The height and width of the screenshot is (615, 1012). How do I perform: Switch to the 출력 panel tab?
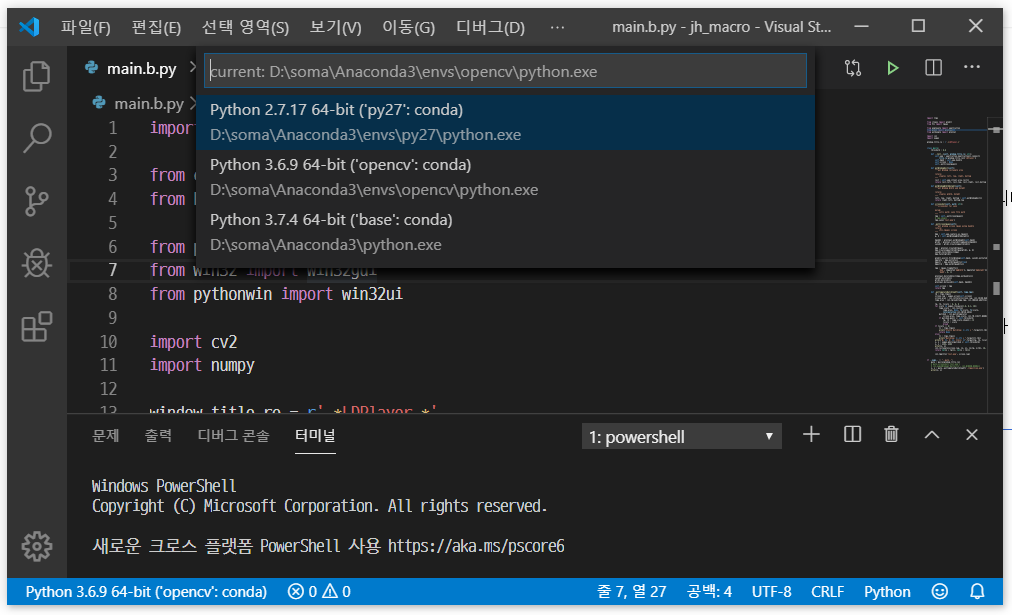(x=158, y=436)
